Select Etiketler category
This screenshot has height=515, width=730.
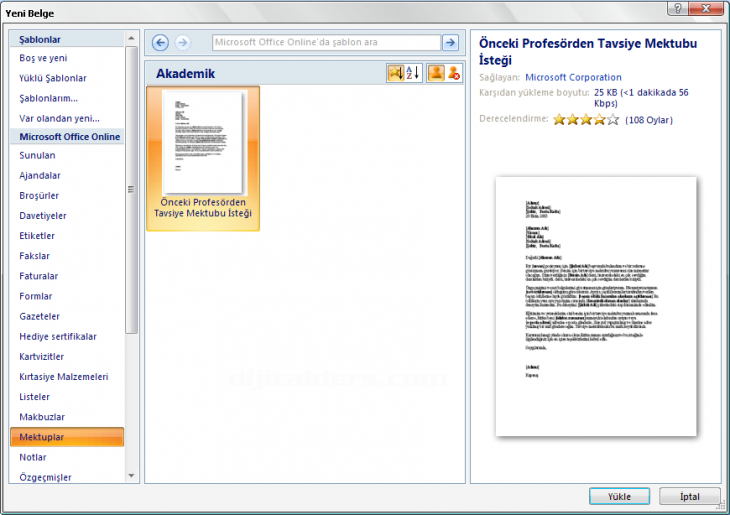37,236
